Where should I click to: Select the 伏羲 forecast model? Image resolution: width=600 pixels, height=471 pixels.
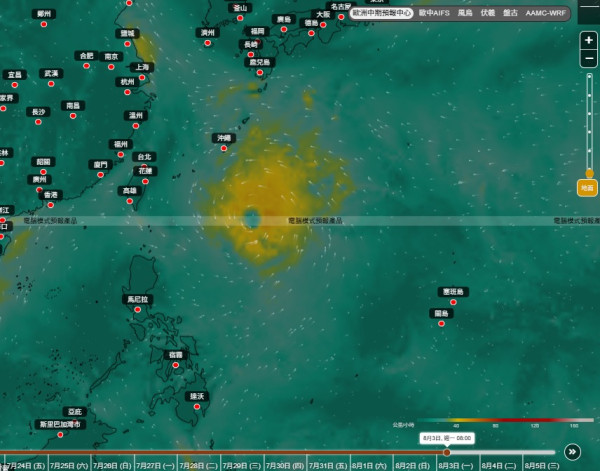488,13
